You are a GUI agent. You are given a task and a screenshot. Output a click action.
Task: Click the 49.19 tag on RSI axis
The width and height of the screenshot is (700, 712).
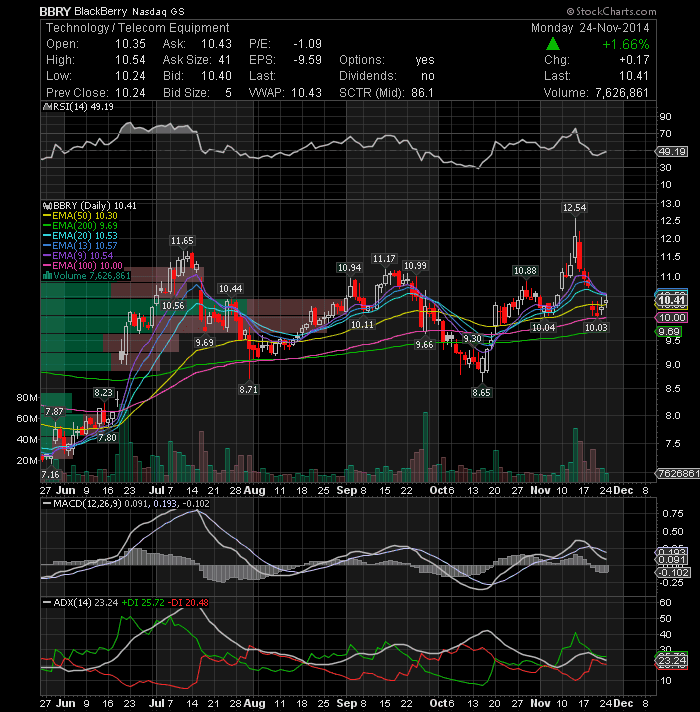pos(672,152)
